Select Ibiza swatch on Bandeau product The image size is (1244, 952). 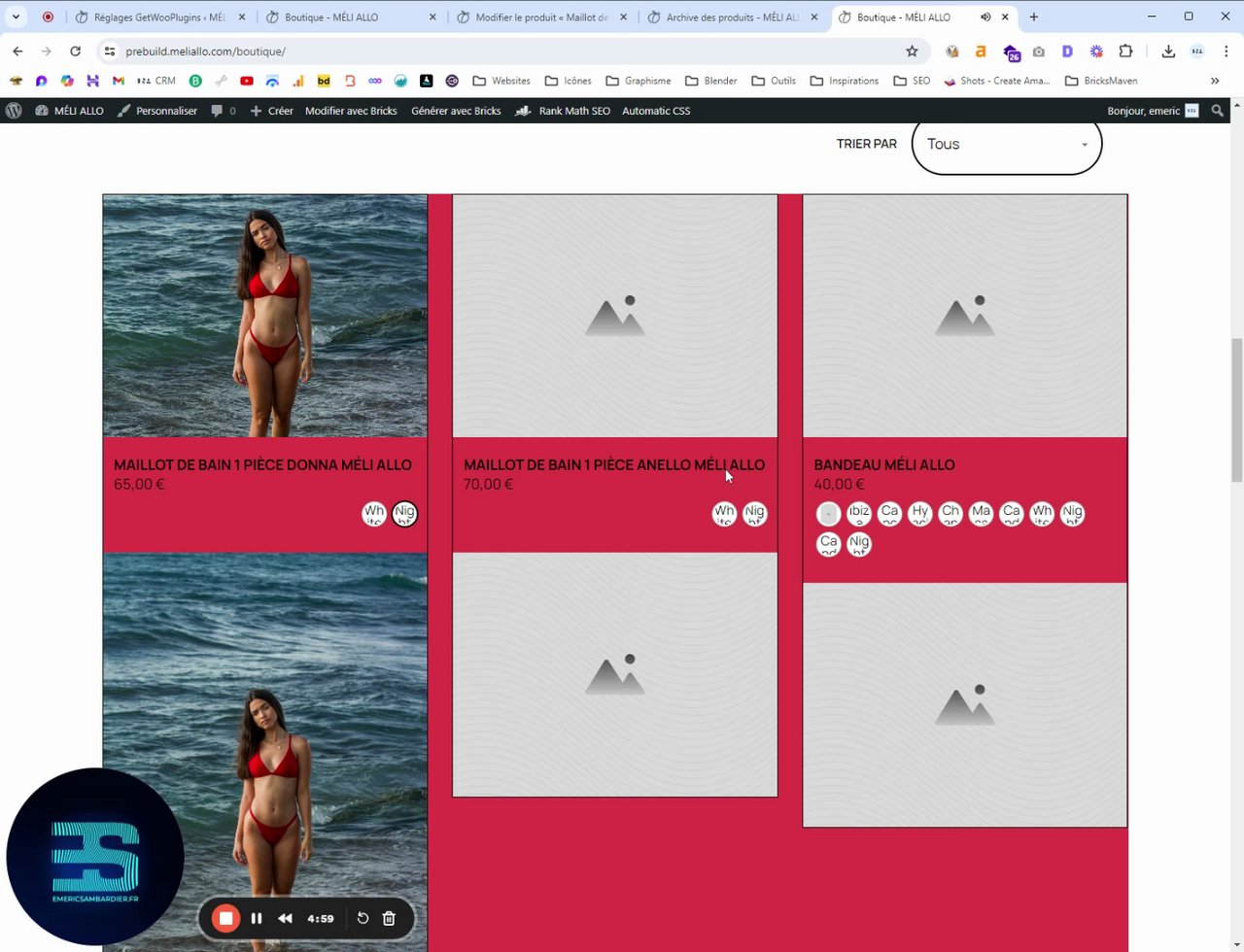858,514
